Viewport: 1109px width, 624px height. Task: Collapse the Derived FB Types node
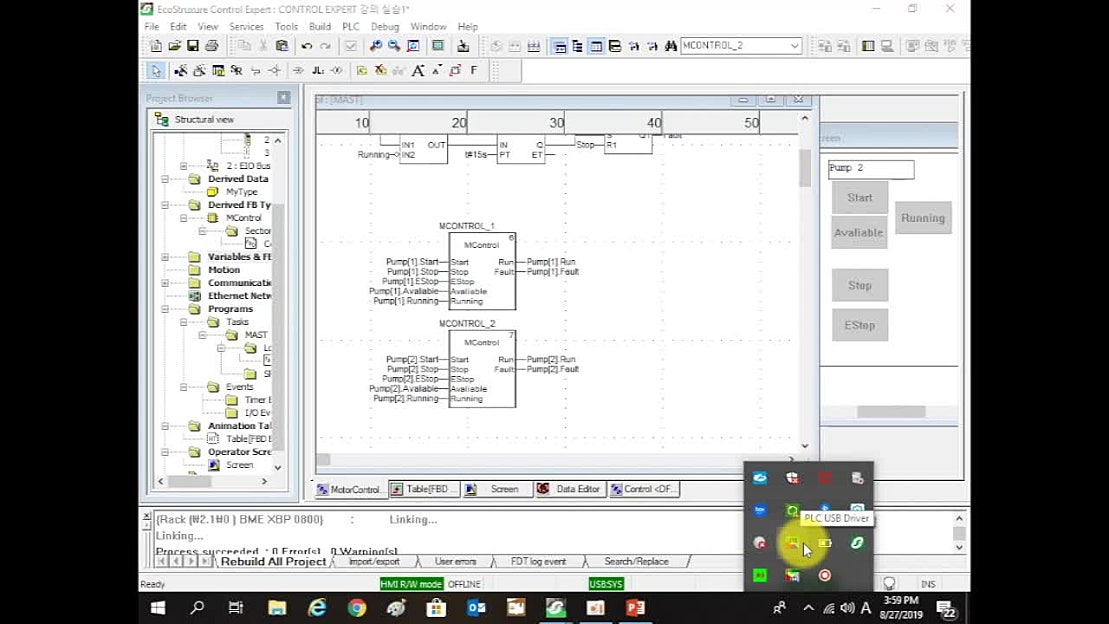pyautogui.click(x=165, y=205)
